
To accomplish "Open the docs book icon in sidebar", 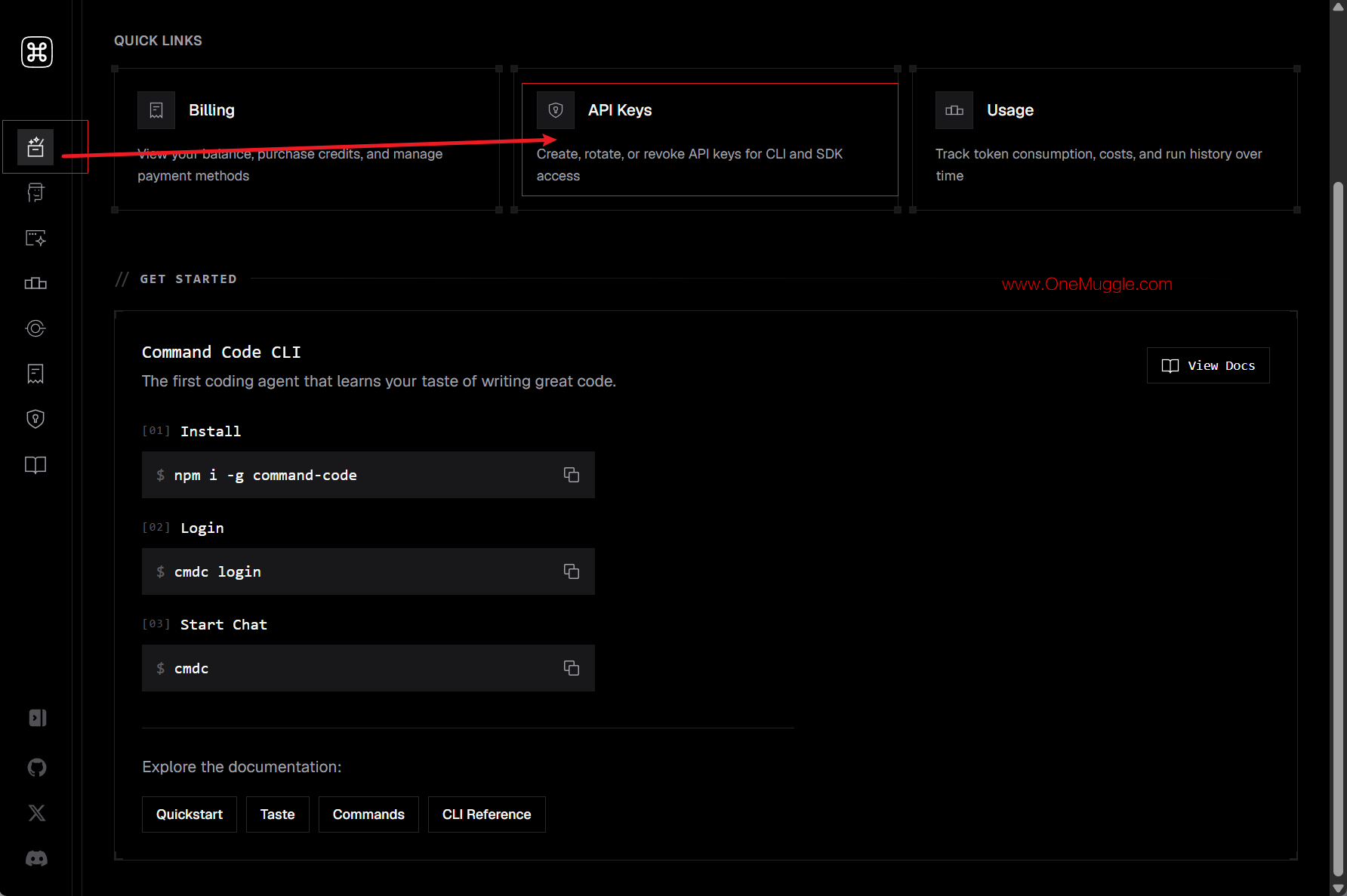I will click(35, 464).
